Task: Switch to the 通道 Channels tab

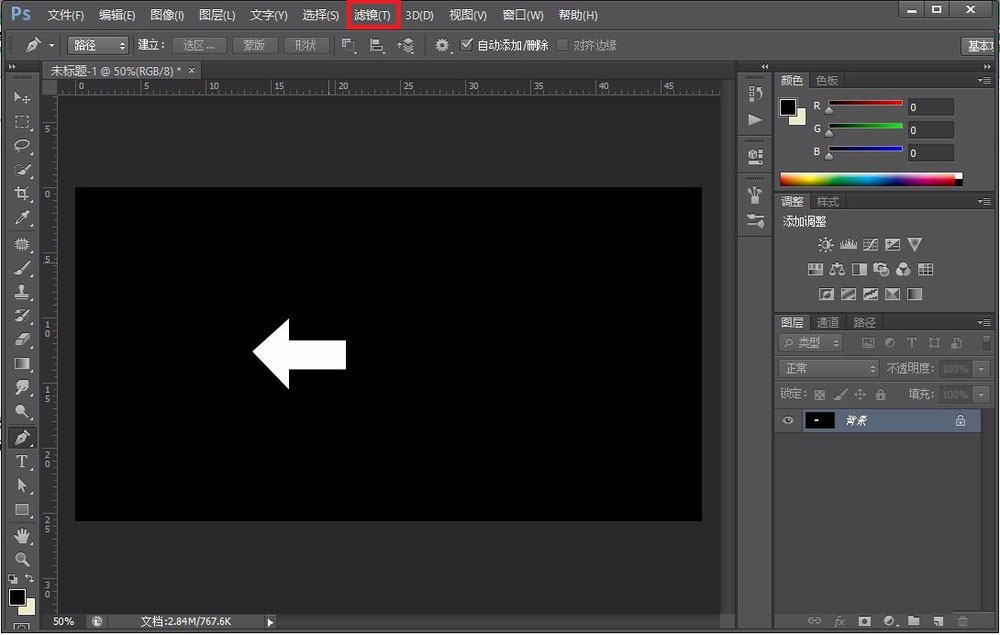Action: (x=828, y=323)
